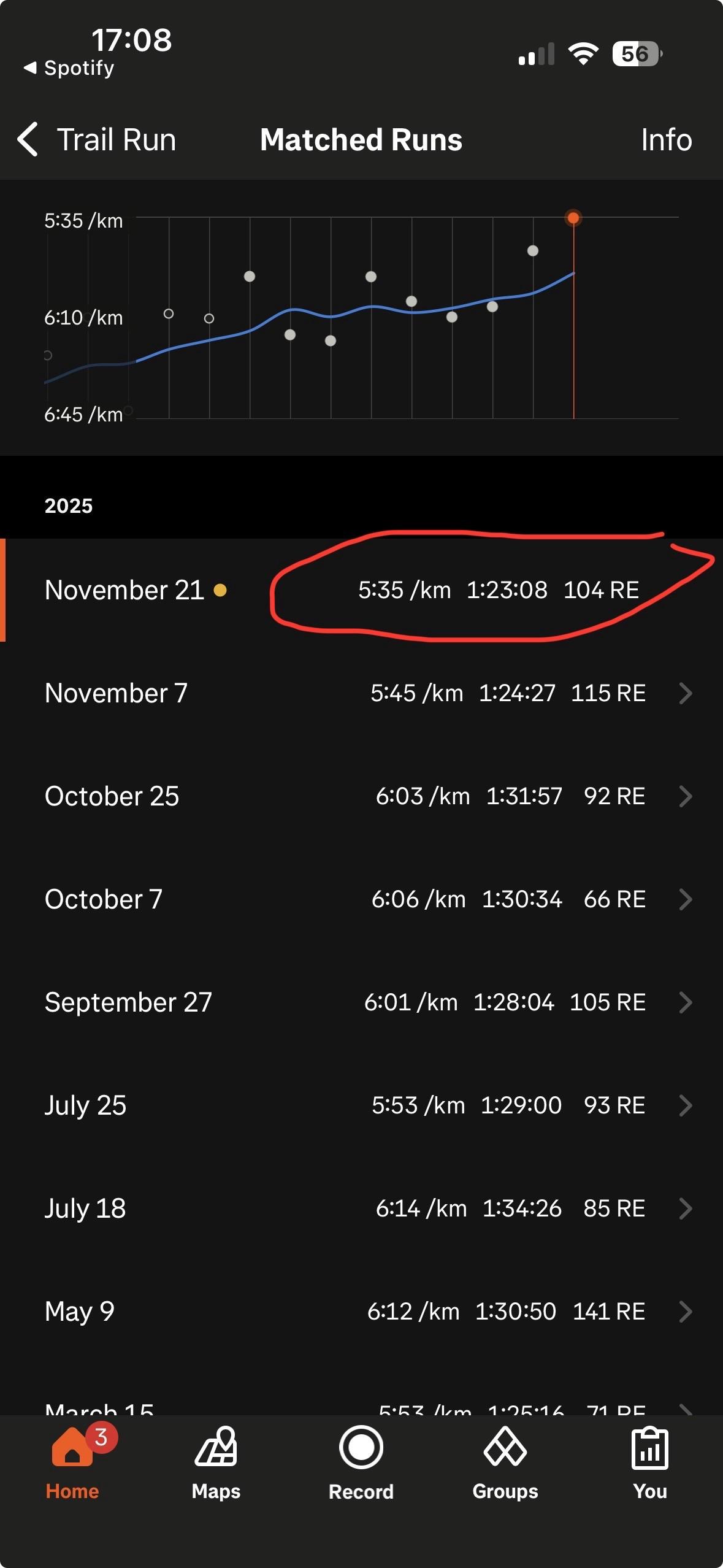Tap the Record activity icon
The image size is (723, 1568).
361,1448
